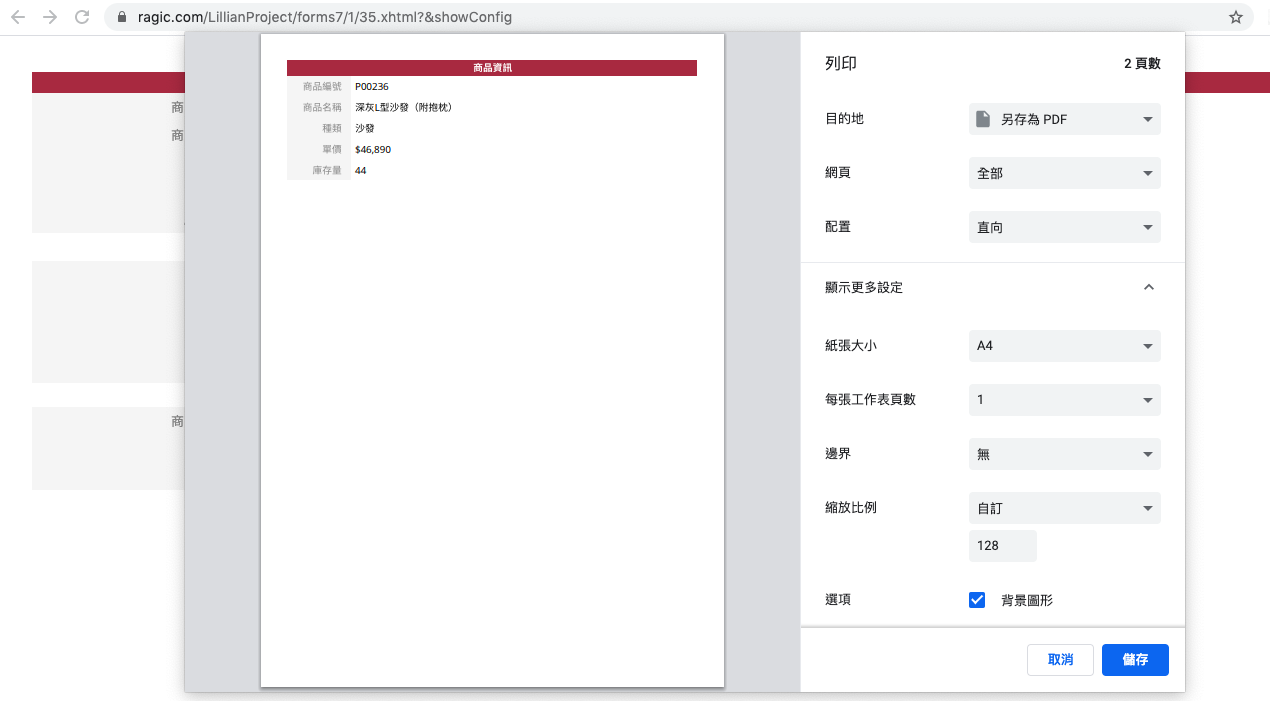
Task: Click the browser back arrow
Action: (x=18, y=17)
